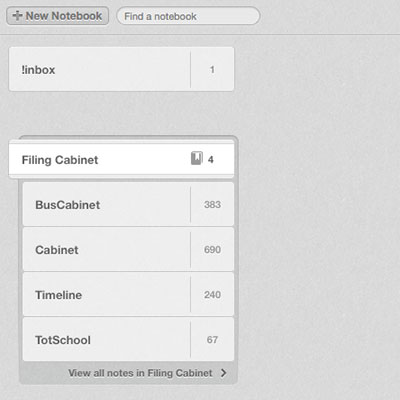Create a notebook with New Notebook button

(x=57, y=16)
